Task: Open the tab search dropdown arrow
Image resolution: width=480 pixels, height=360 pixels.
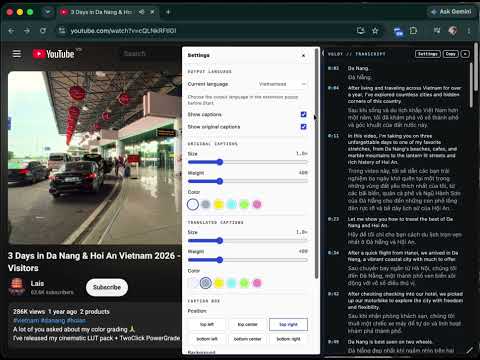Action: click(x=48, y=12)
